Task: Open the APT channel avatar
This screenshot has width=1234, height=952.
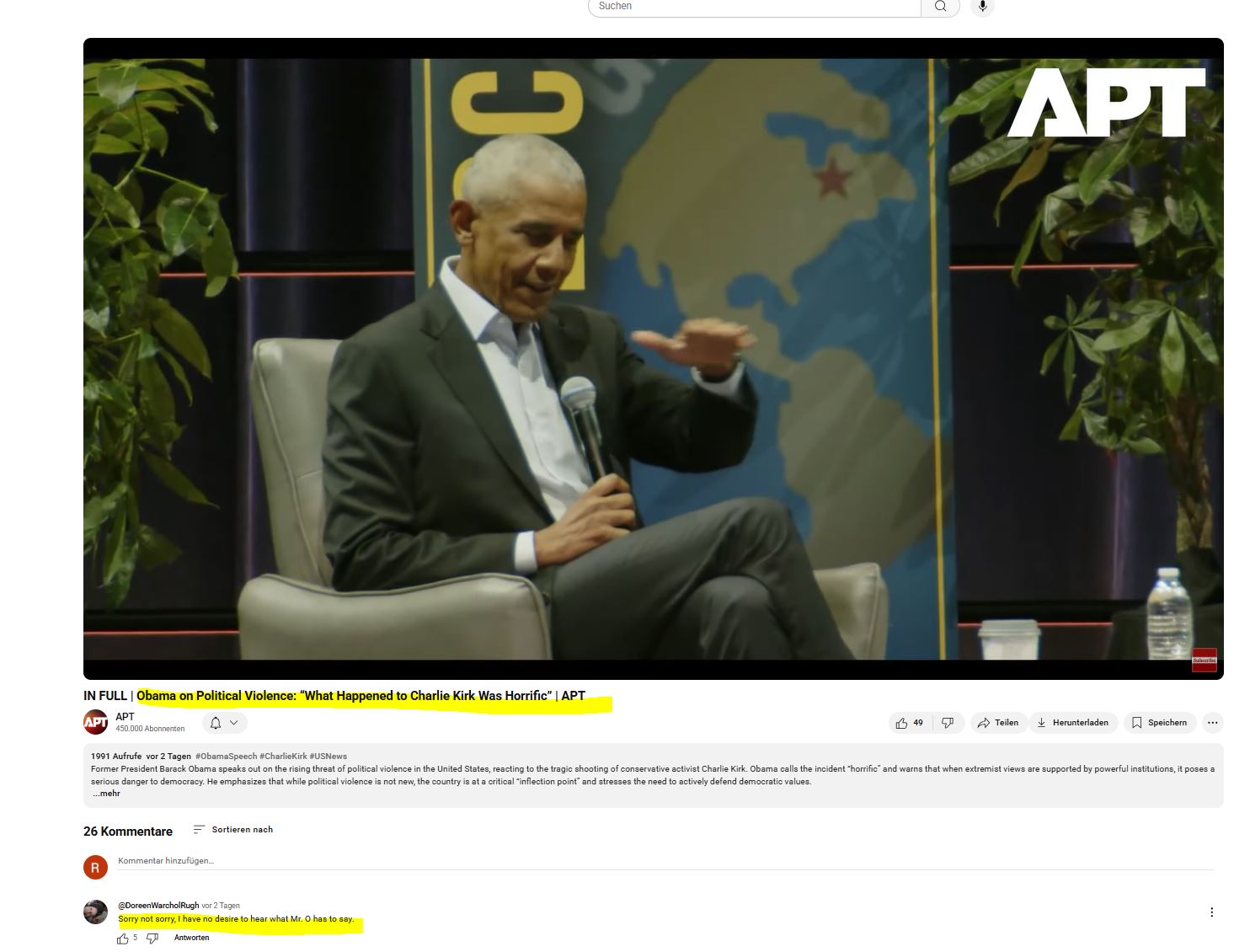Action: [95, 722]
